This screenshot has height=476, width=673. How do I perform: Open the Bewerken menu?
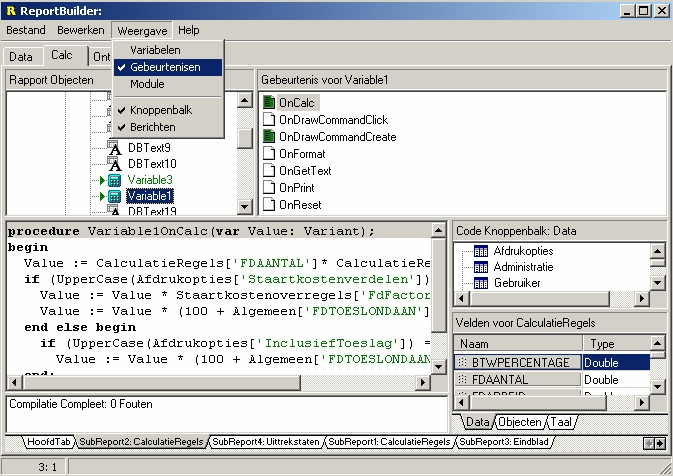[x=81, y=30]
